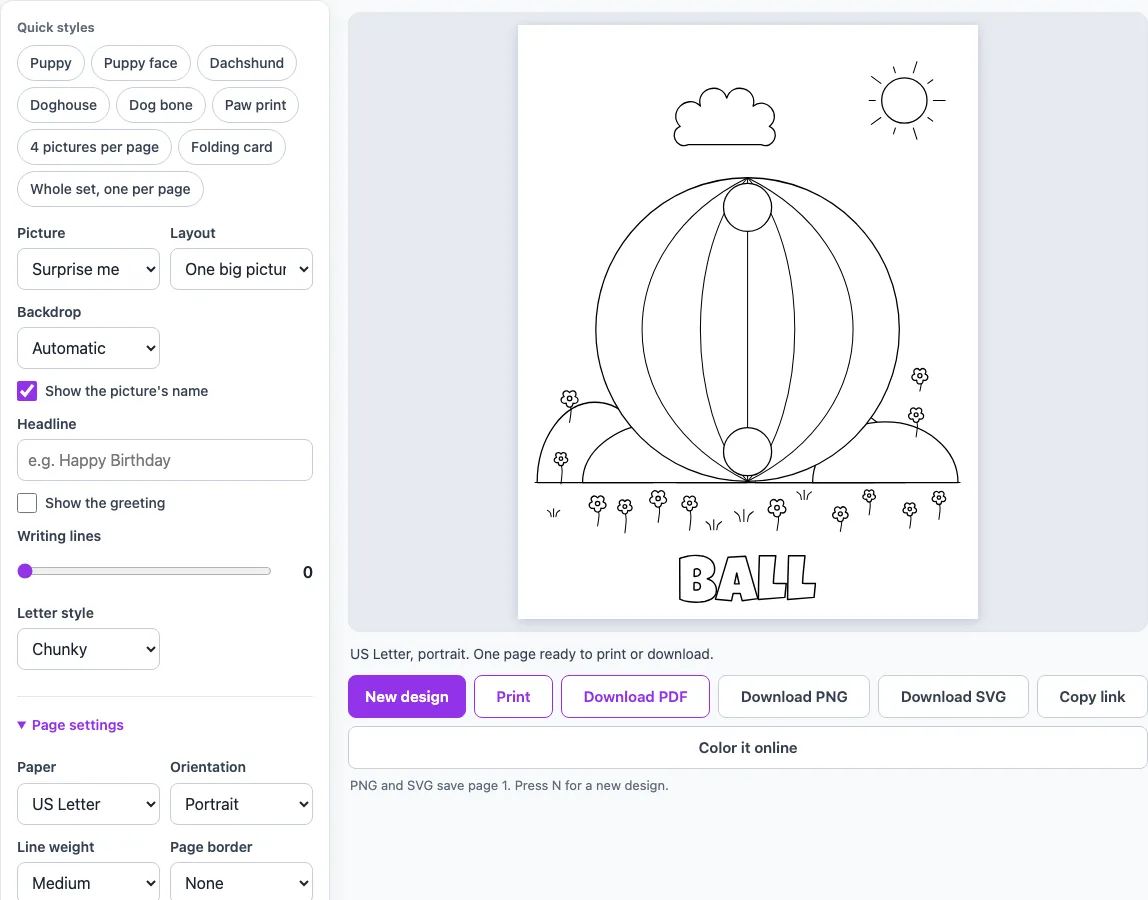Choose Whole set, one per page

(111, 189)
